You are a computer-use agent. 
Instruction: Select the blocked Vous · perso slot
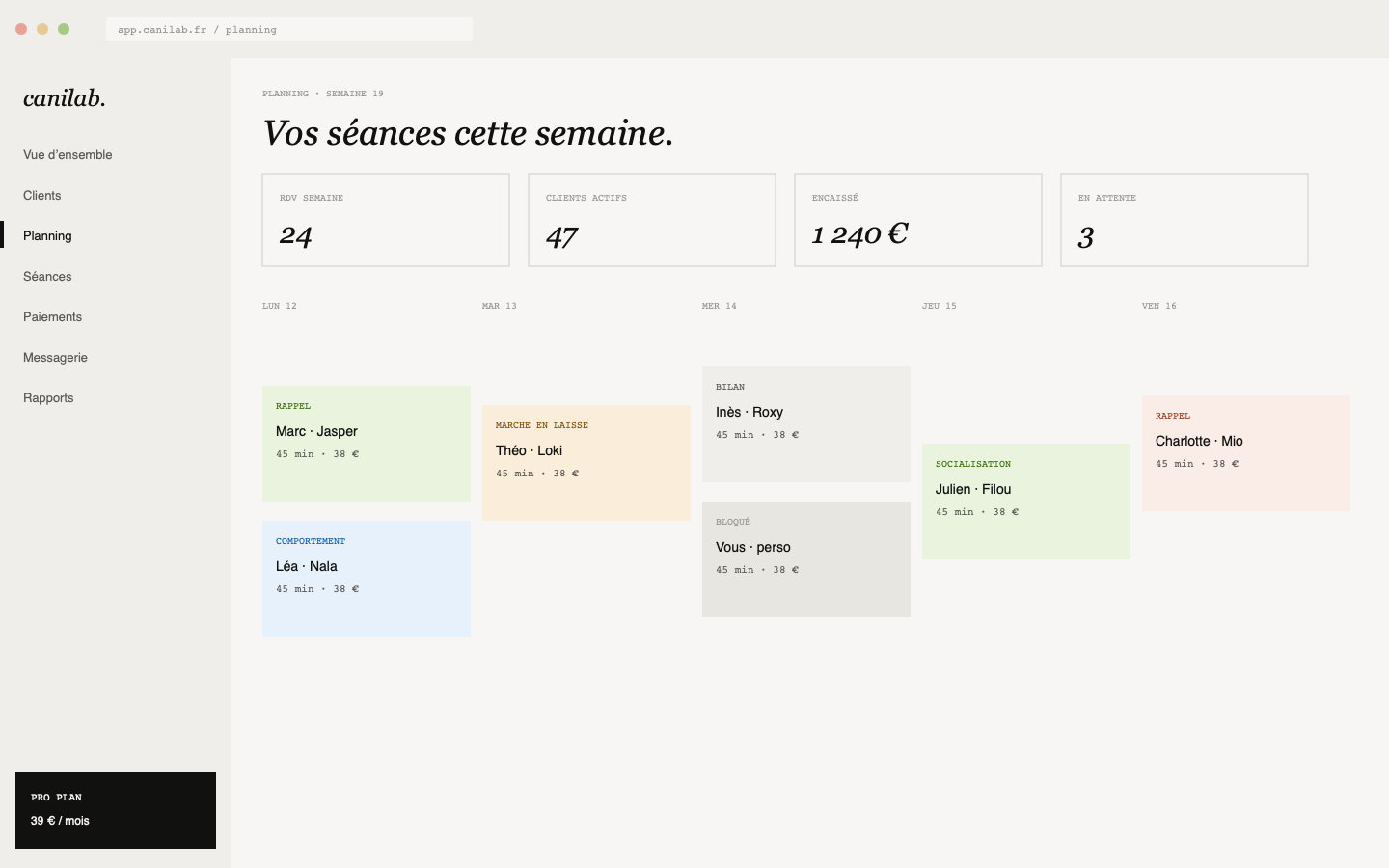[806, 559]
